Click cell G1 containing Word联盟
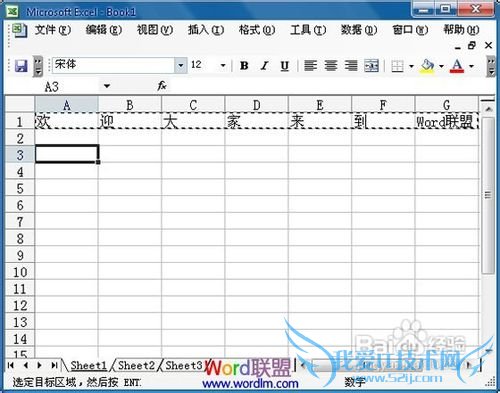This screenshot has width=500, height=393. click(447, 121)
